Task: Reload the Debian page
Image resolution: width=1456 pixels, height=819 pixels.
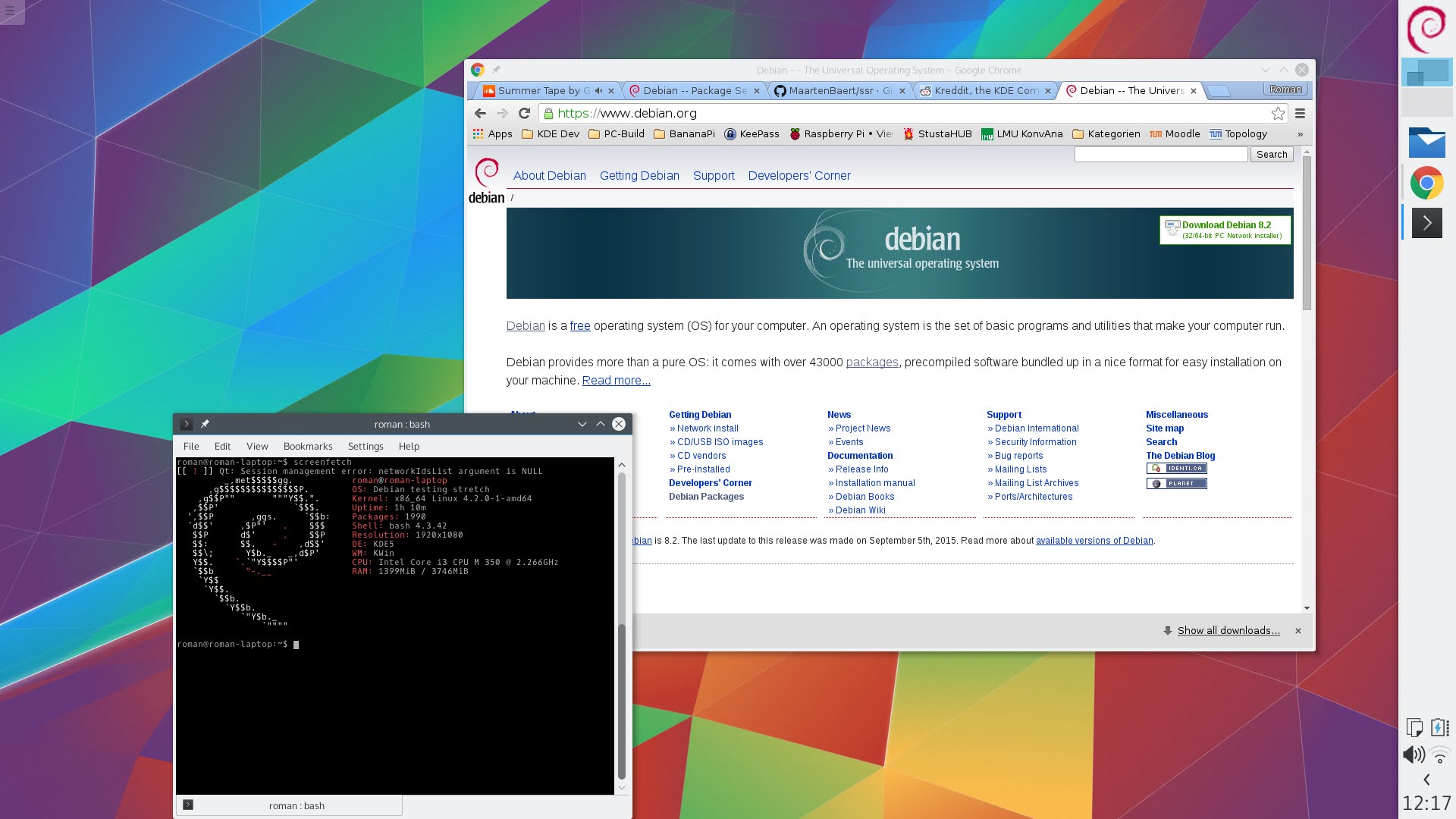Action: (524, 113)
